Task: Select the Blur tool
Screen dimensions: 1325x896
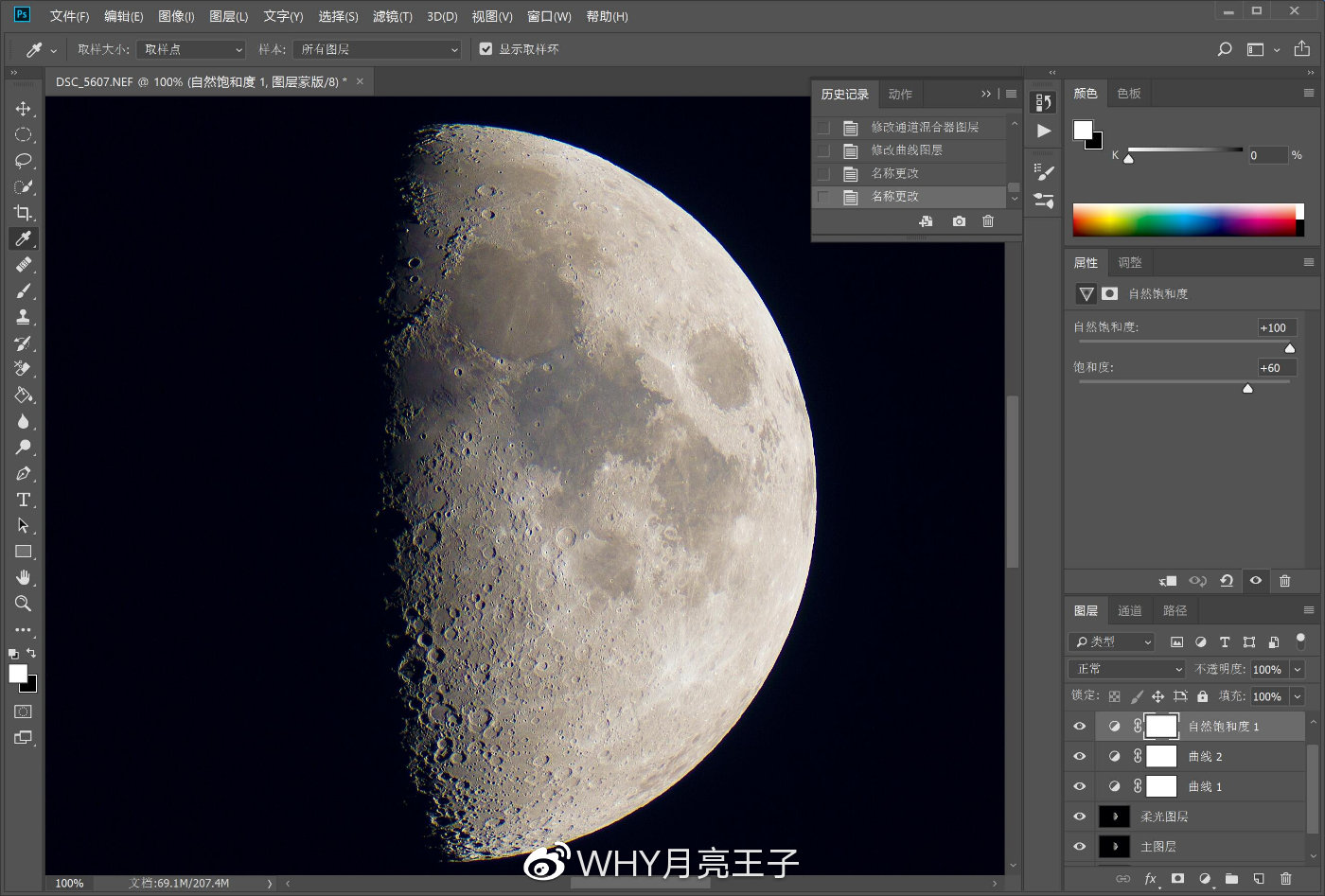Action: tap(23, 421)
